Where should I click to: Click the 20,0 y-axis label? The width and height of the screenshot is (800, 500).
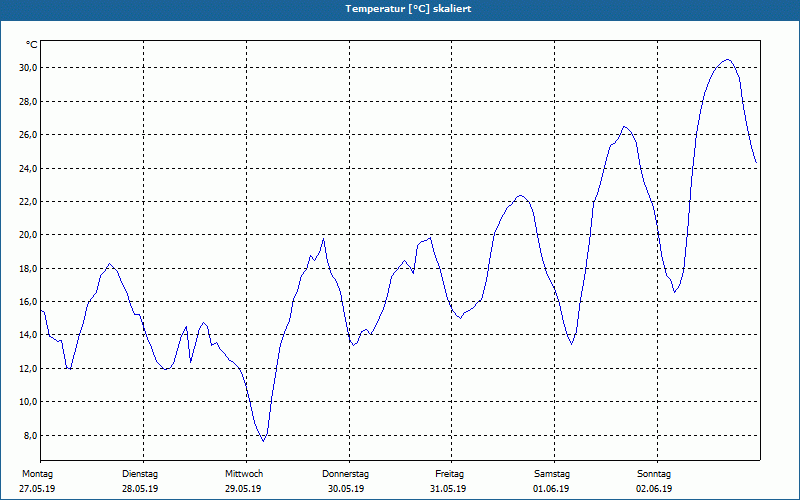tap(28, 235)
